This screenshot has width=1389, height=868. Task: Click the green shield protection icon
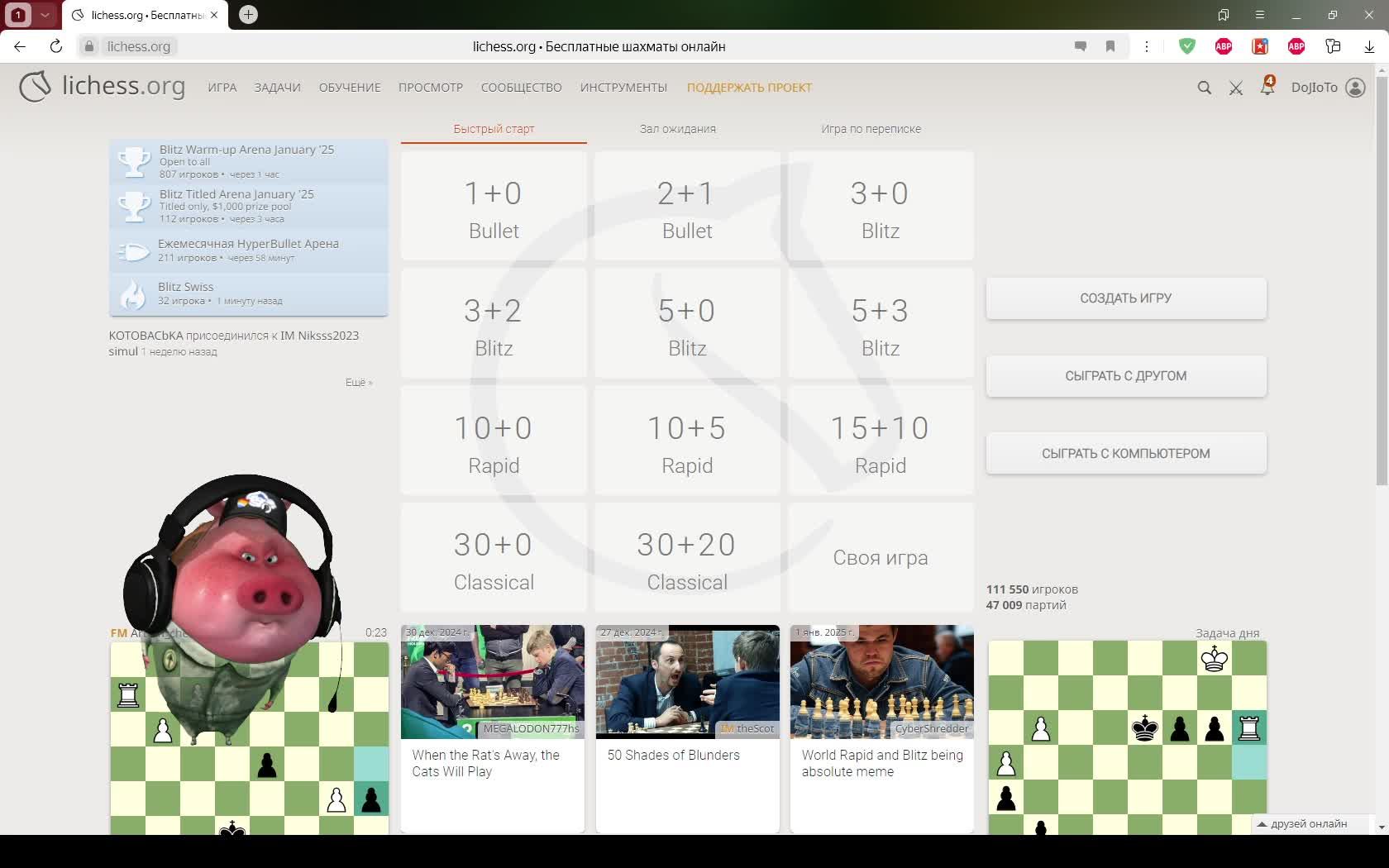click(1187, 46)
